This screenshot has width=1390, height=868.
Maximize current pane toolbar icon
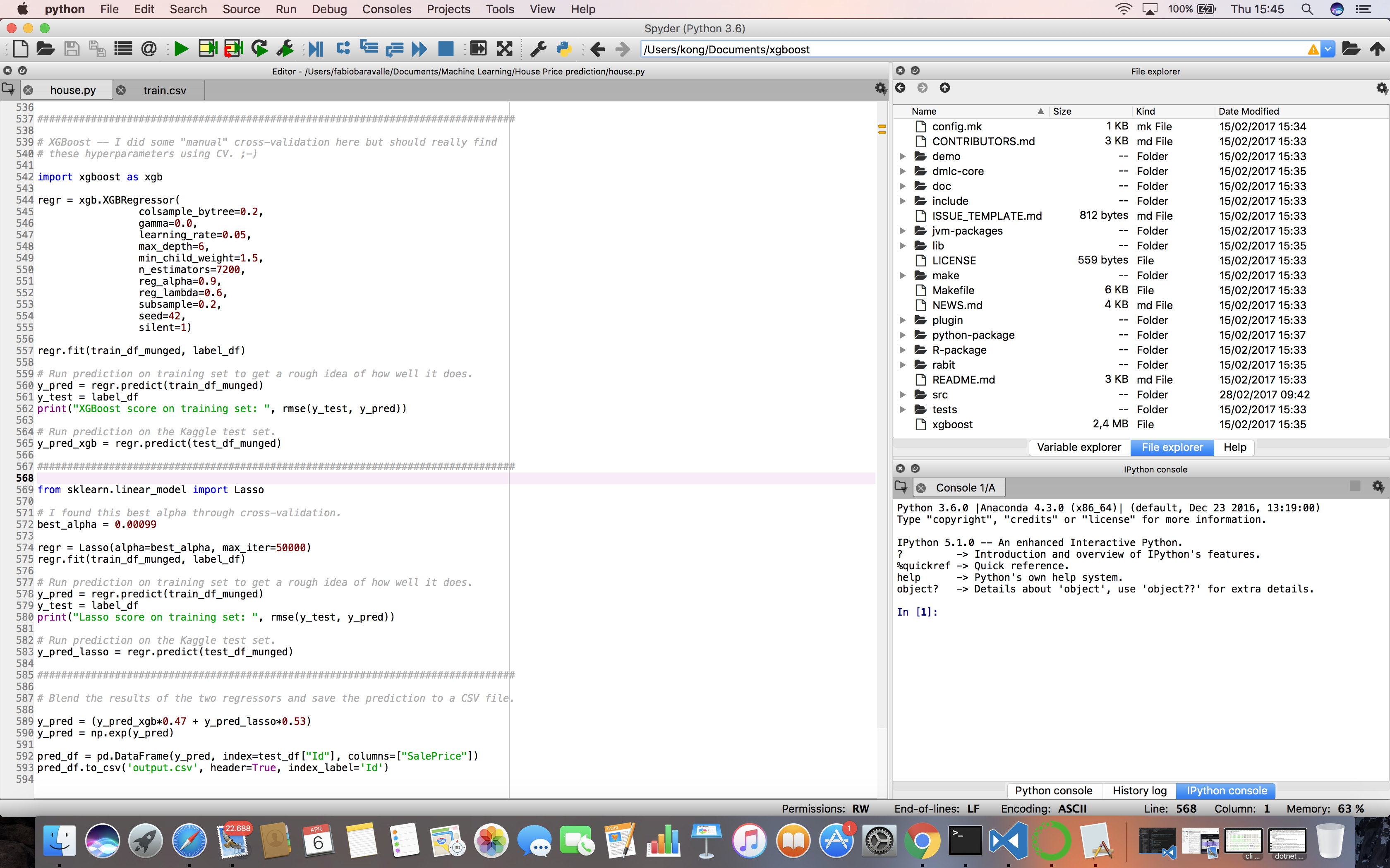[478, 49]
